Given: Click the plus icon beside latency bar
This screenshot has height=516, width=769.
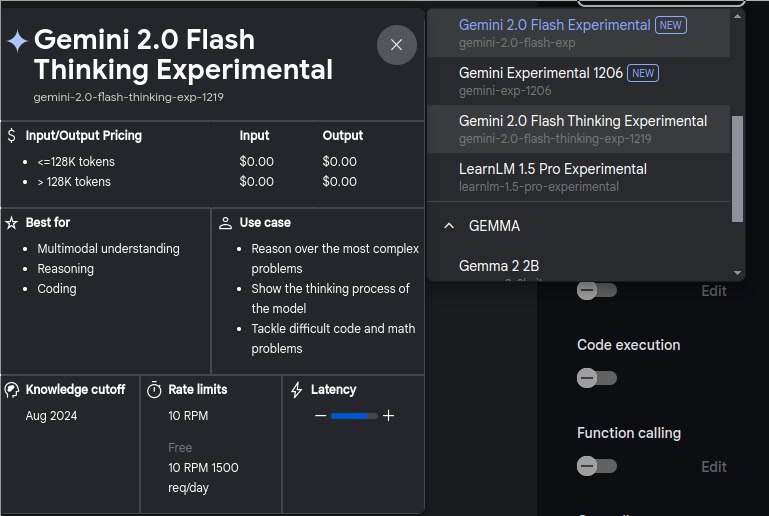Looking at the screenshot, I should click(389, 415).
